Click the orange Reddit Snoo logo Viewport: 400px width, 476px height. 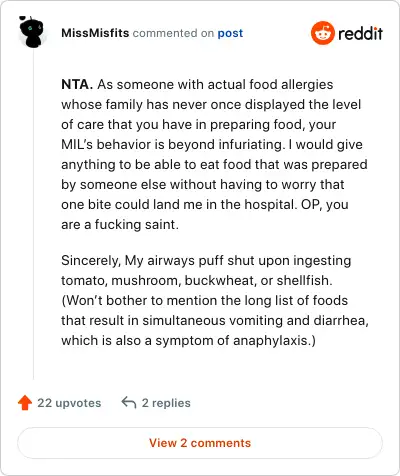point(322,33)
